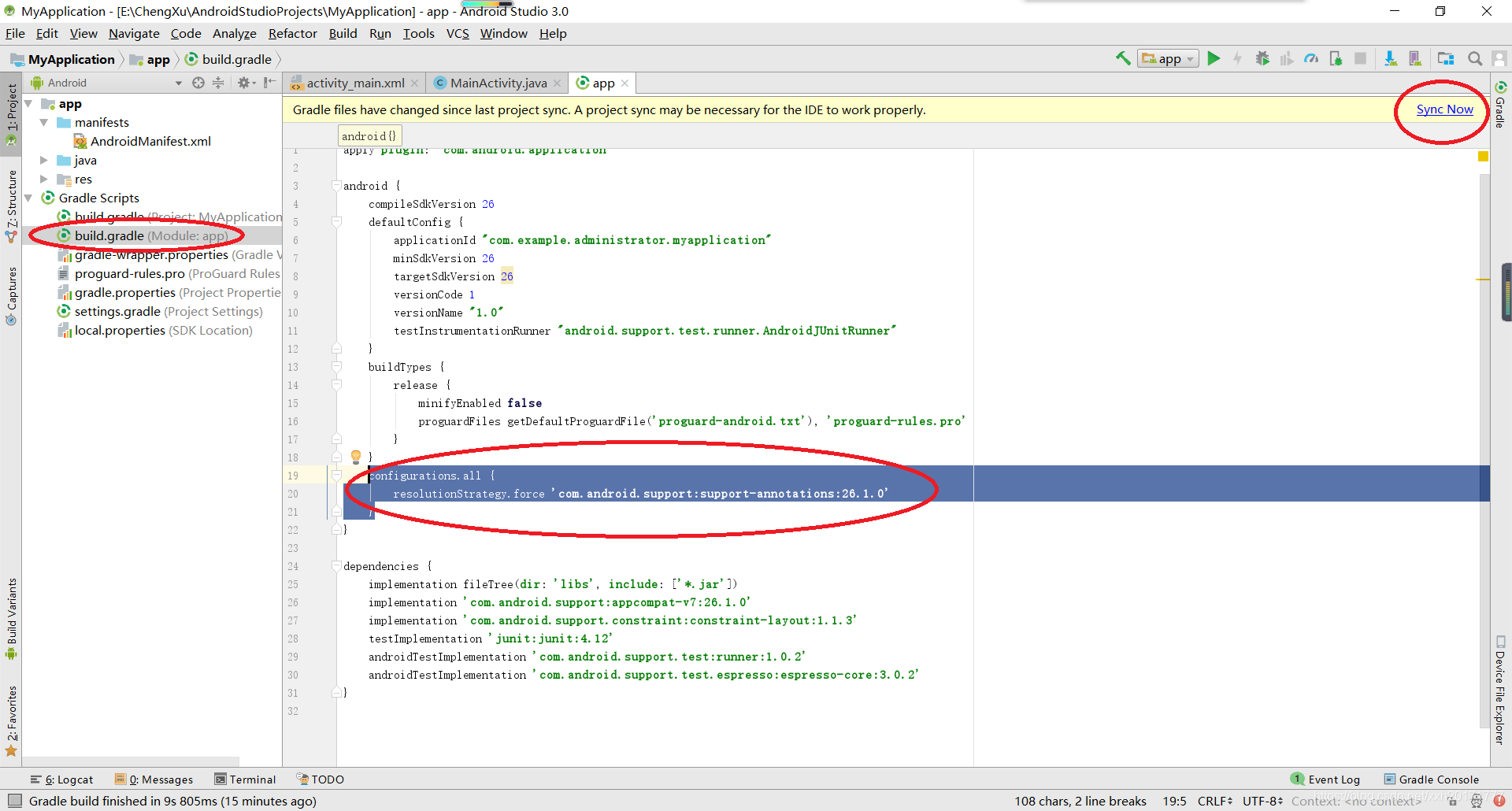Open the Gradle side panel tab
The height and width of the screenshot is (811, 1512).
1500,105
